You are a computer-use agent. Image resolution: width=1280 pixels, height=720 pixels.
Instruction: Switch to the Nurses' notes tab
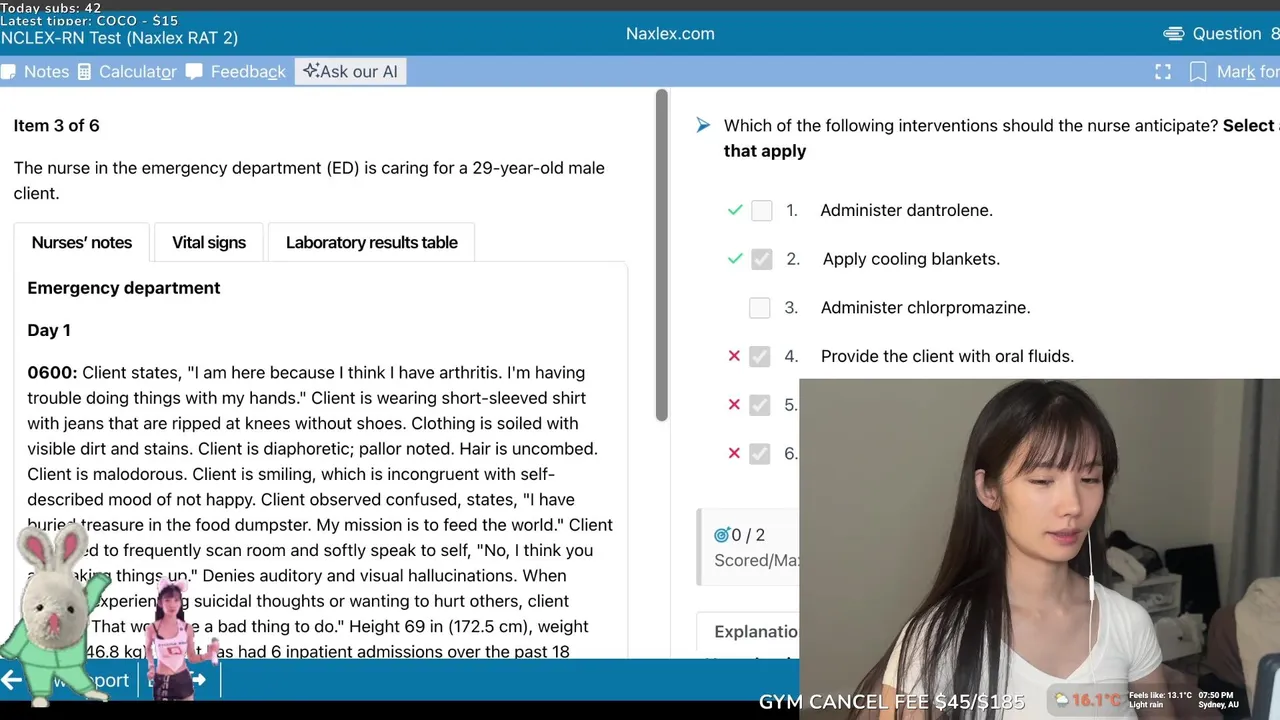click(82, 242)
